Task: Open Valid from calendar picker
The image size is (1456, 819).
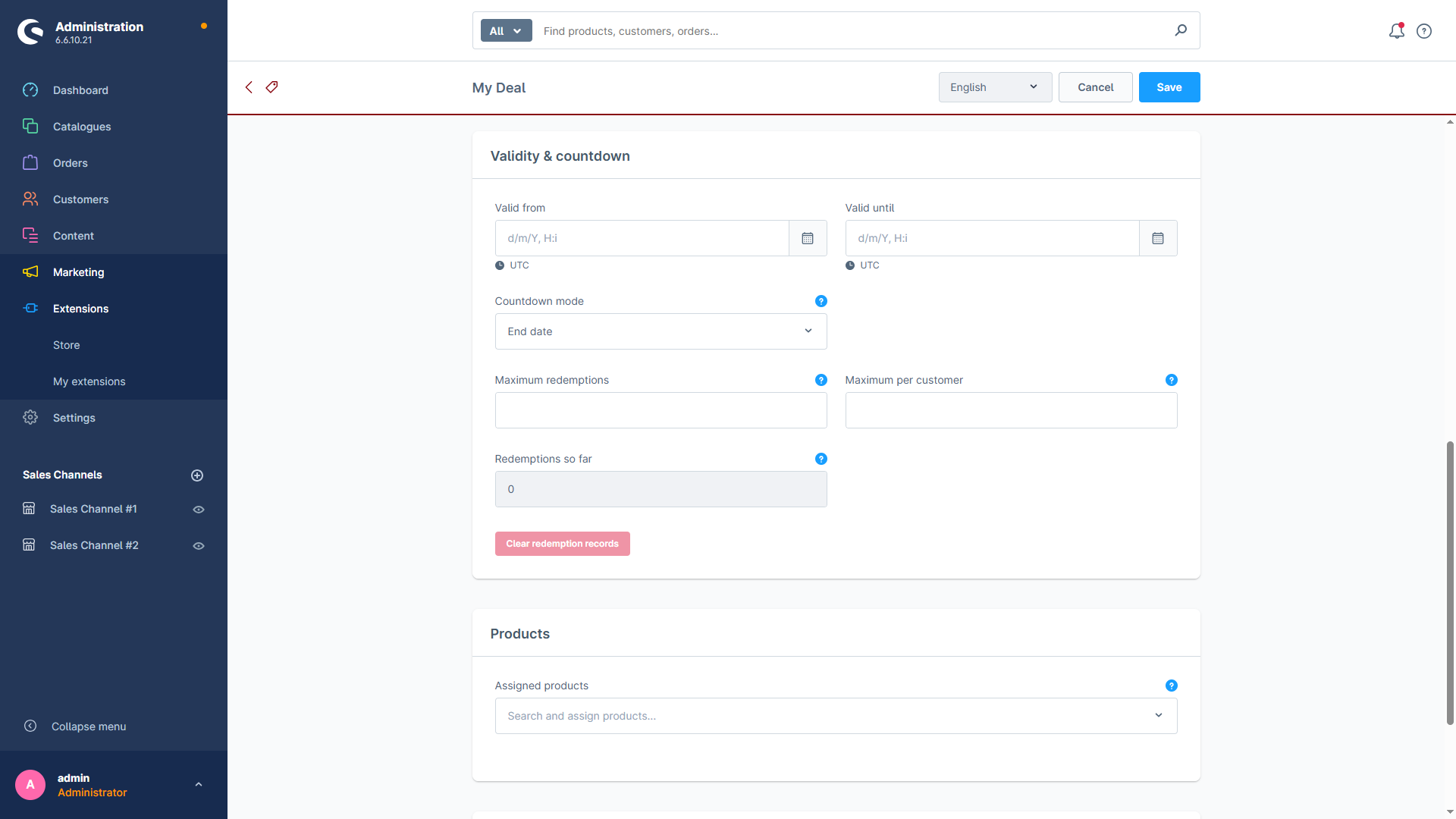Action: [x=808, y=238]
